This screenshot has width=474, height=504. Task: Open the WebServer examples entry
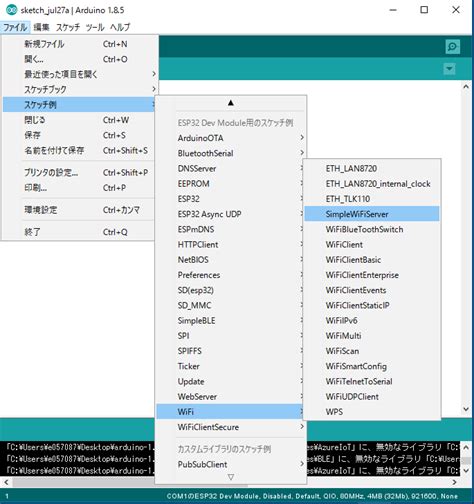tap(230, 397)
